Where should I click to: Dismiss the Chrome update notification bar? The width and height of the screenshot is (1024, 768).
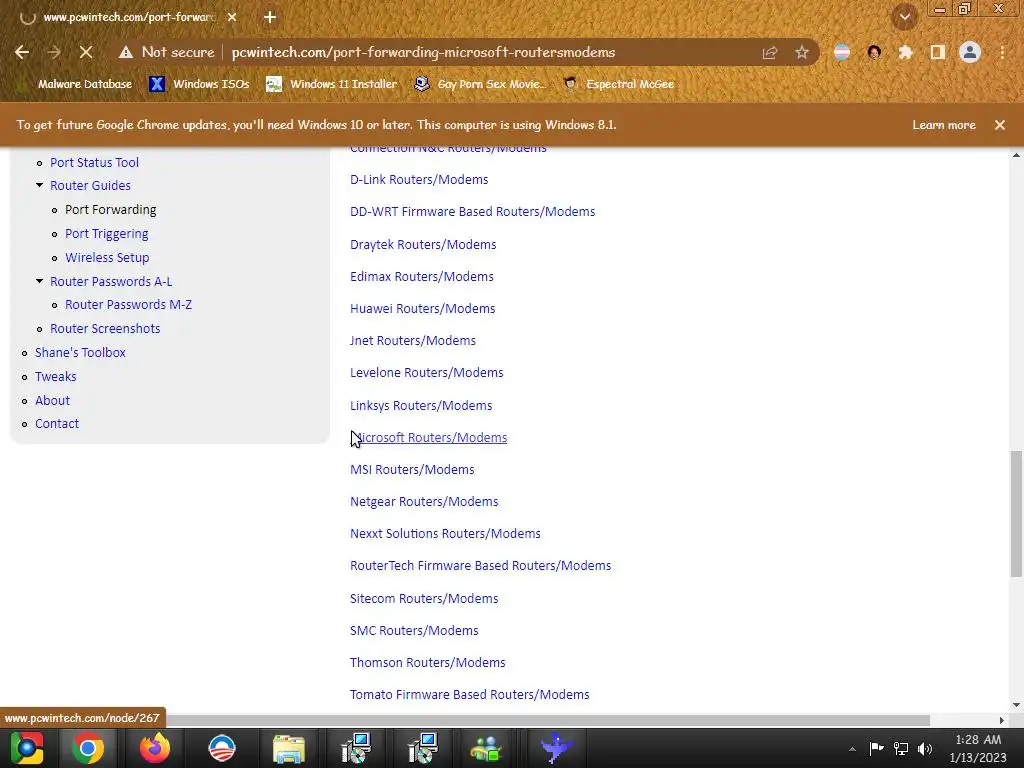pos(1000,125)
